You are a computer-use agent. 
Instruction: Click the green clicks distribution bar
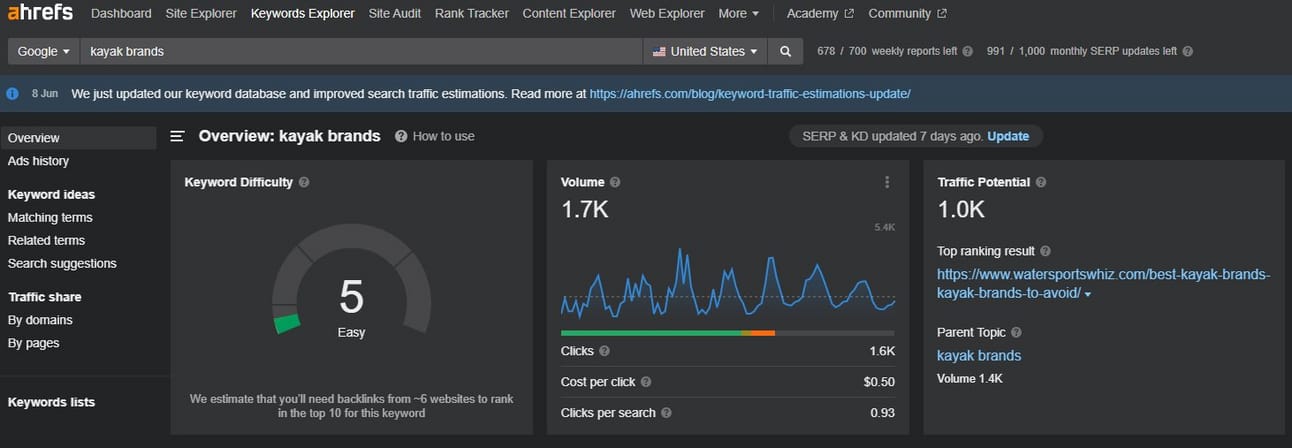tap(652, 332)
